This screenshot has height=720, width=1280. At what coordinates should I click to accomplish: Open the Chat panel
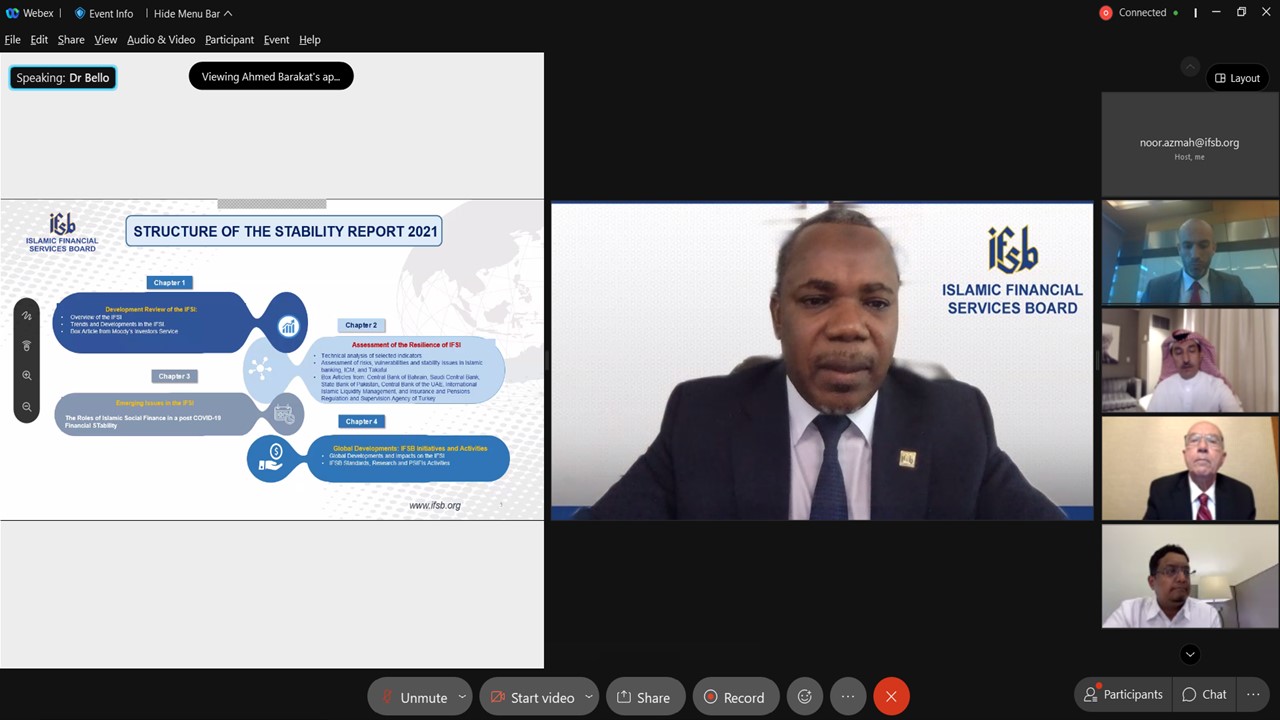pyautogui.click(x=1204, y=694)
